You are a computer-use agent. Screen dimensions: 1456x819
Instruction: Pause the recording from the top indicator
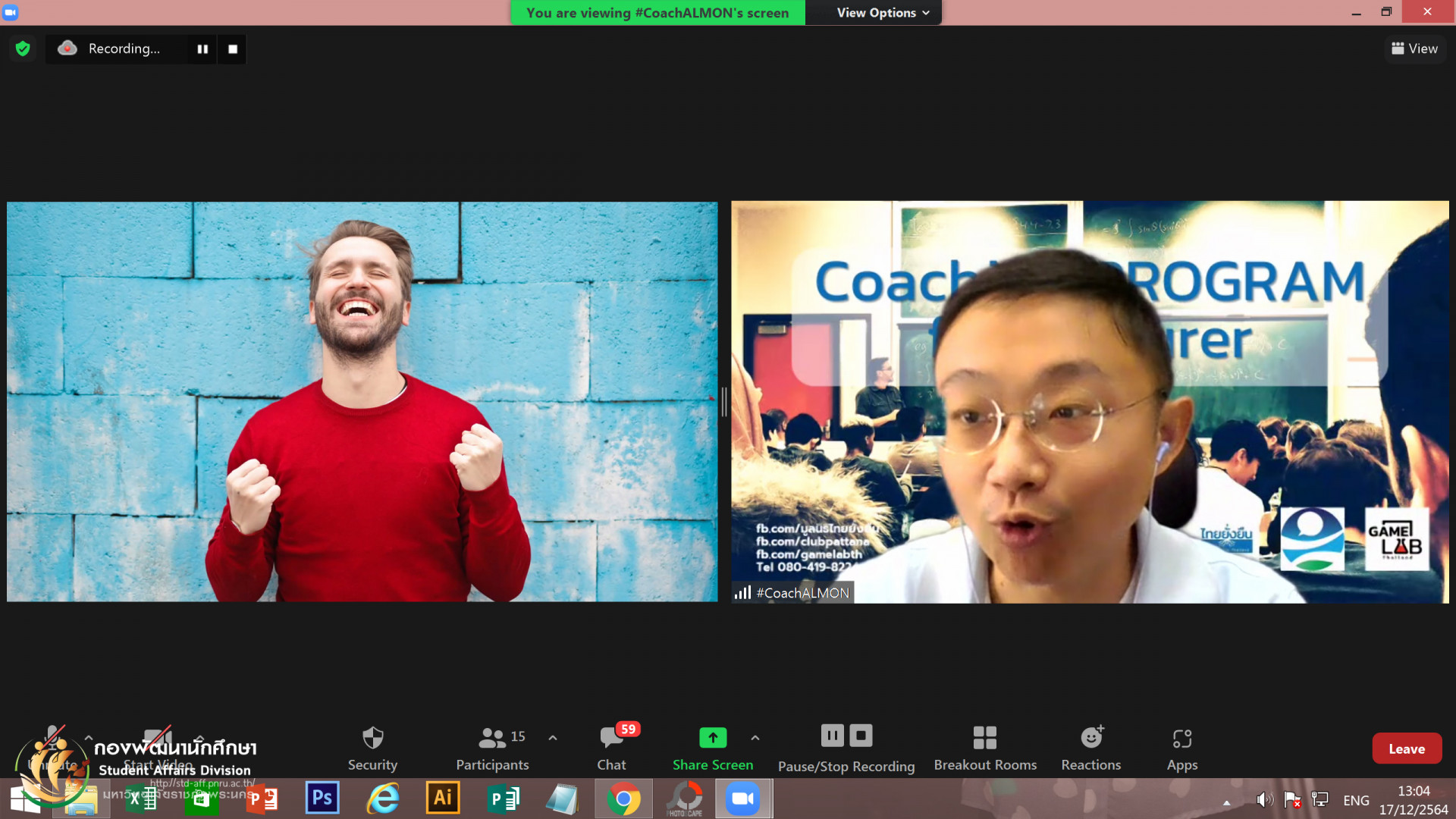[x=202, y=49]
